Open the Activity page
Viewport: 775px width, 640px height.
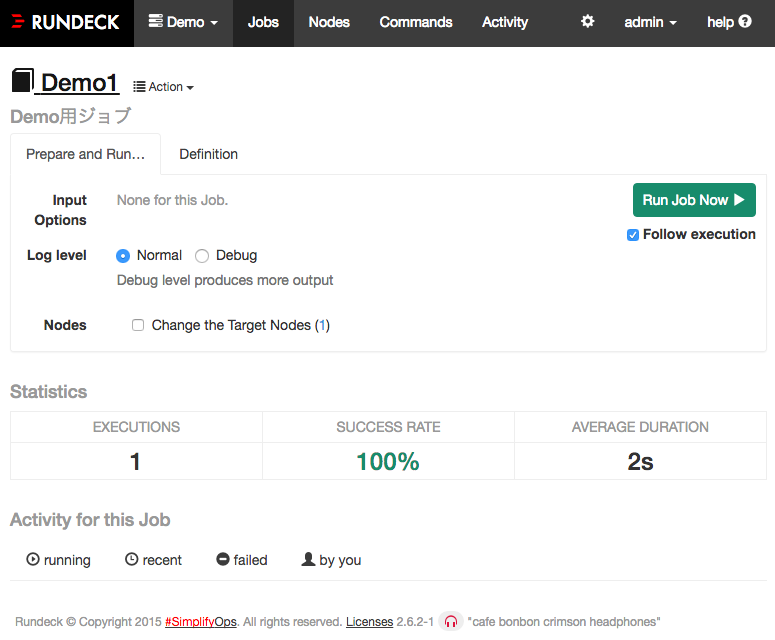(x=505, y=23)
